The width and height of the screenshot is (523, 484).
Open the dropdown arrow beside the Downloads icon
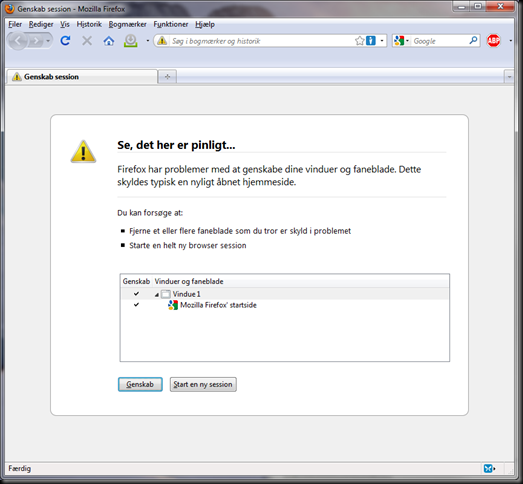147,41
